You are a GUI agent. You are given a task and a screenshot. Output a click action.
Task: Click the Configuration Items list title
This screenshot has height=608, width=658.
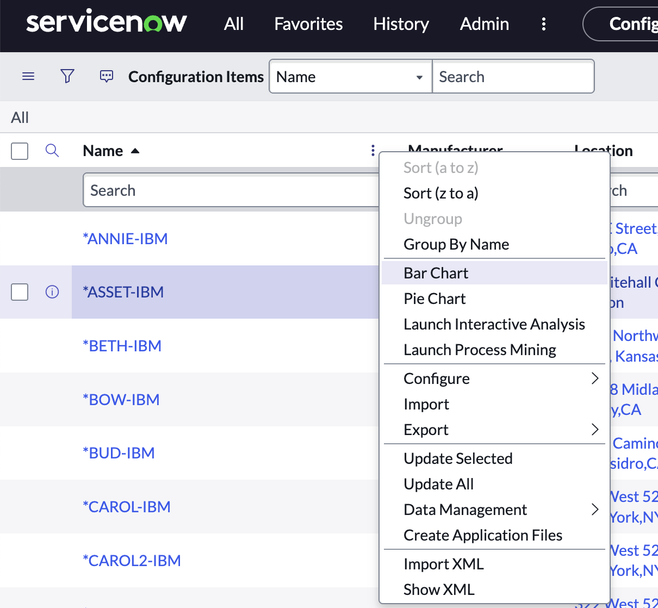(196, 77)
